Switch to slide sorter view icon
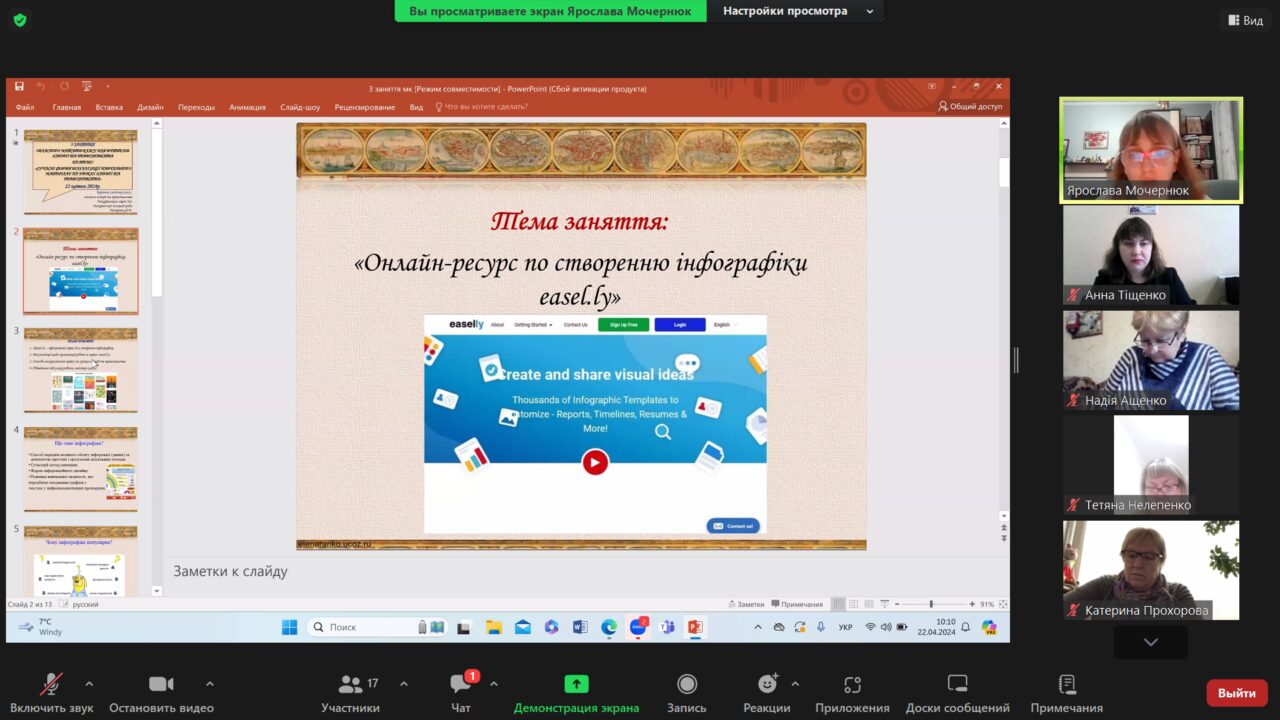The width and height of the screenshot is (1280, 720). pyautogui.click(x=852, y=604)
